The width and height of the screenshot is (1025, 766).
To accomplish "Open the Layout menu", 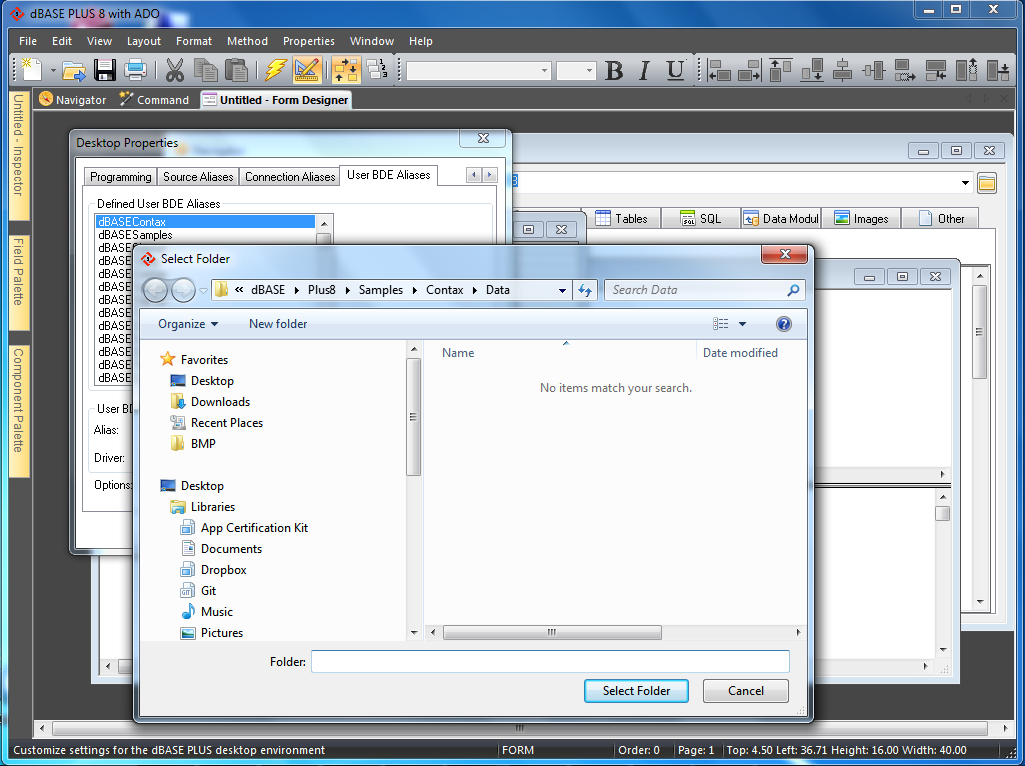I will point(144,41).
